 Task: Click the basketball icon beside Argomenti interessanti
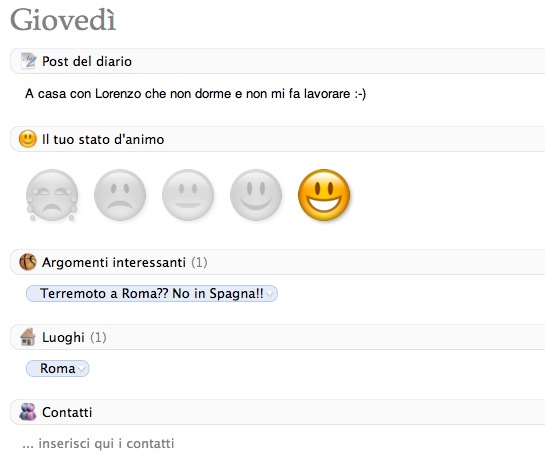coord(28,262)
